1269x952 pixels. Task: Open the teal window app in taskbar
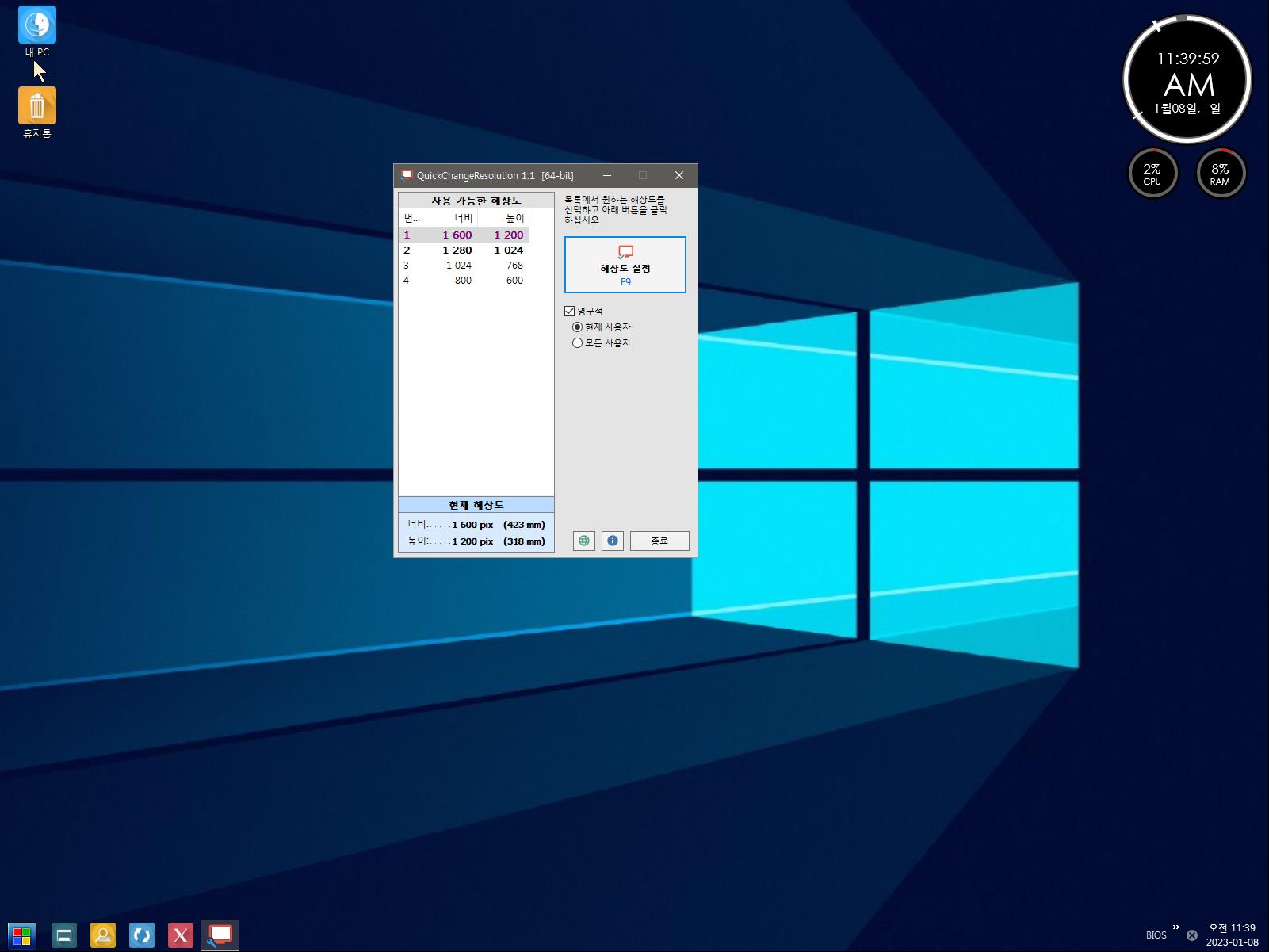(x=64, y=935)
